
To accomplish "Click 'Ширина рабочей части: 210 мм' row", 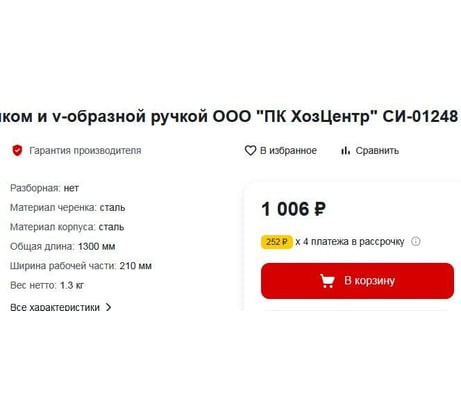I will 81,266.
